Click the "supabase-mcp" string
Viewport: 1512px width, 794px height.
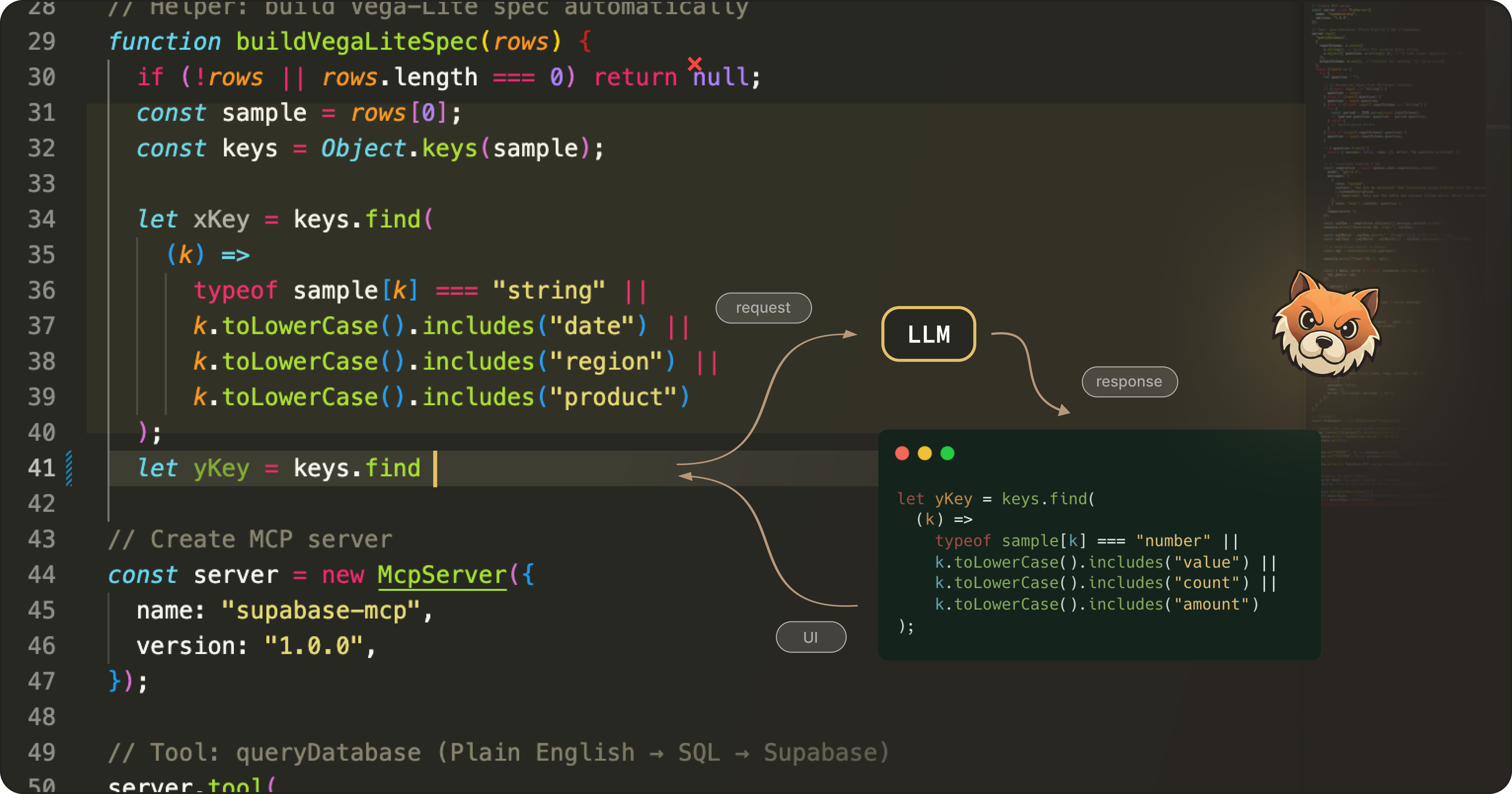coord(320,610)
